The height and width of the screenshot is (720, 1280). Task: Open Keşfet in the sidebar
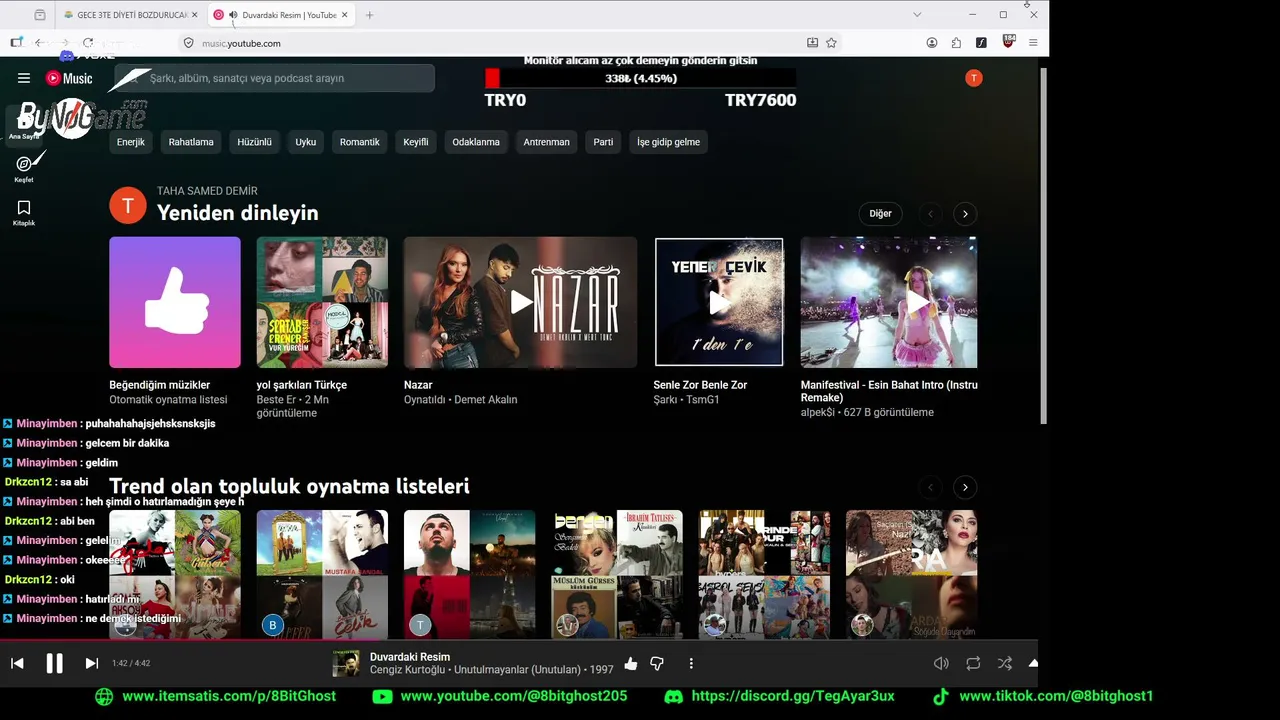pos(24,167)
